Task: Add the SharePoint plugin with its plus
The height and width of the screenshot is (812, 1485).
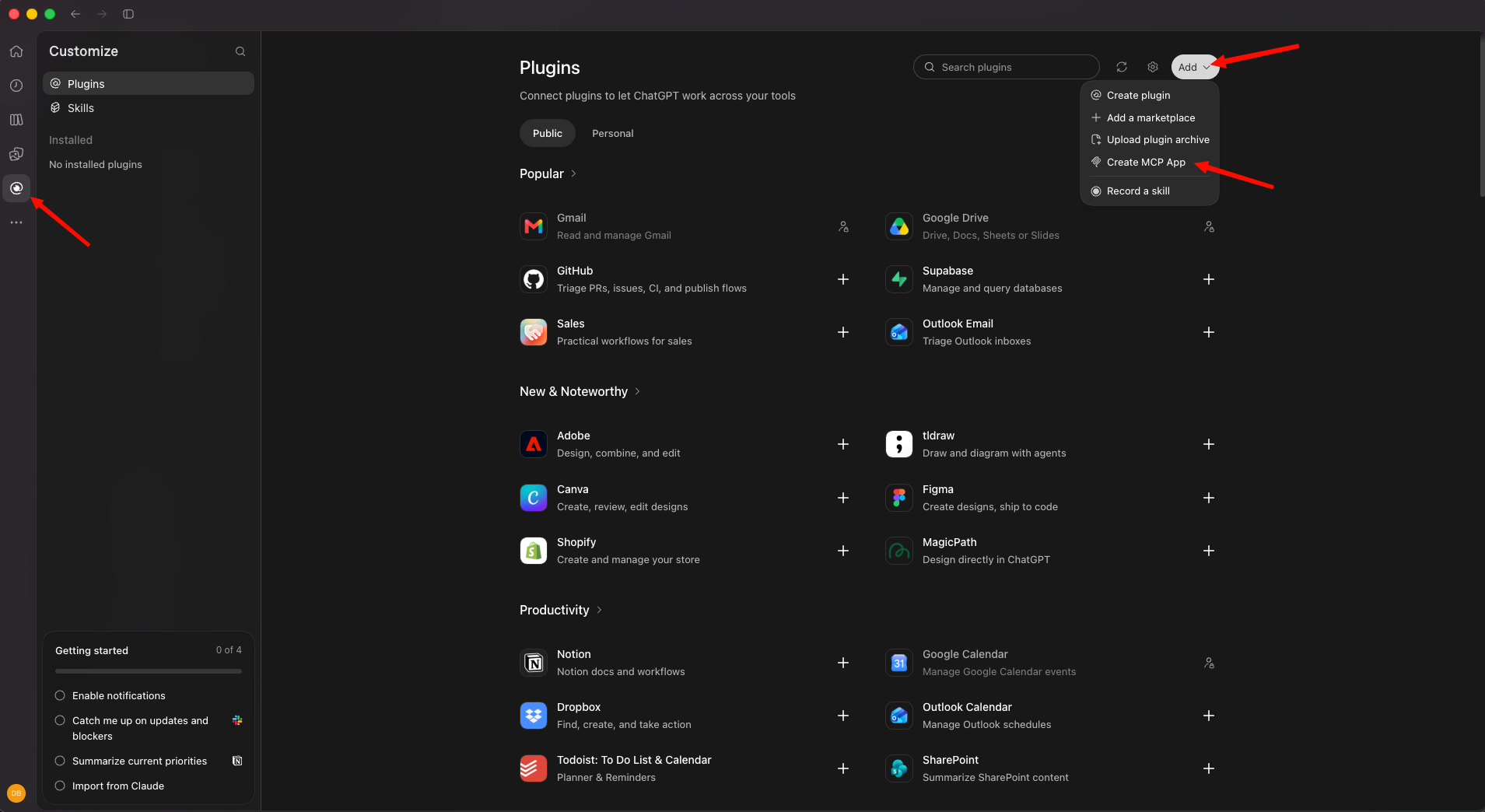Action: coord(1209,768)
